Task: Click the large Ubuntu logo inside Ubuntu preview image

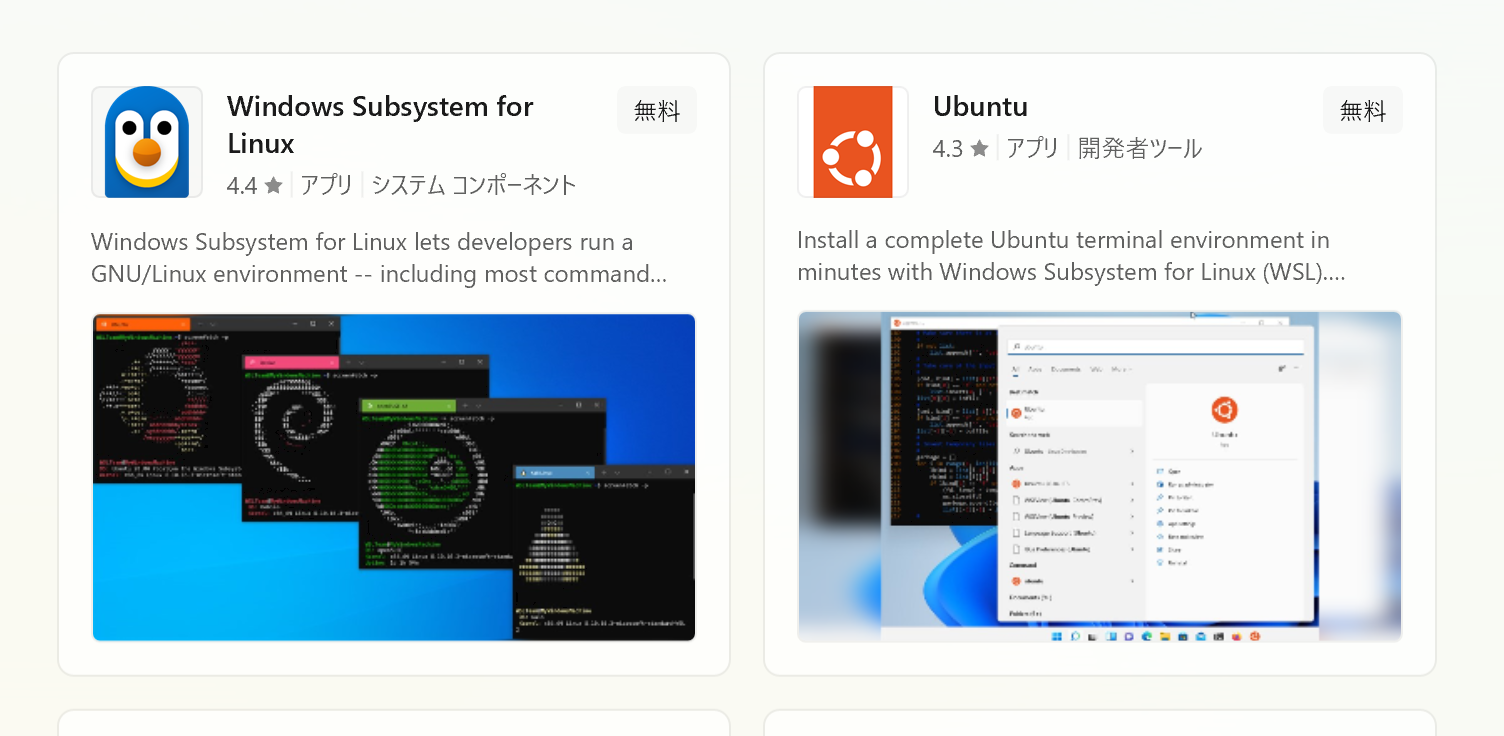Action: [1224, 409]
